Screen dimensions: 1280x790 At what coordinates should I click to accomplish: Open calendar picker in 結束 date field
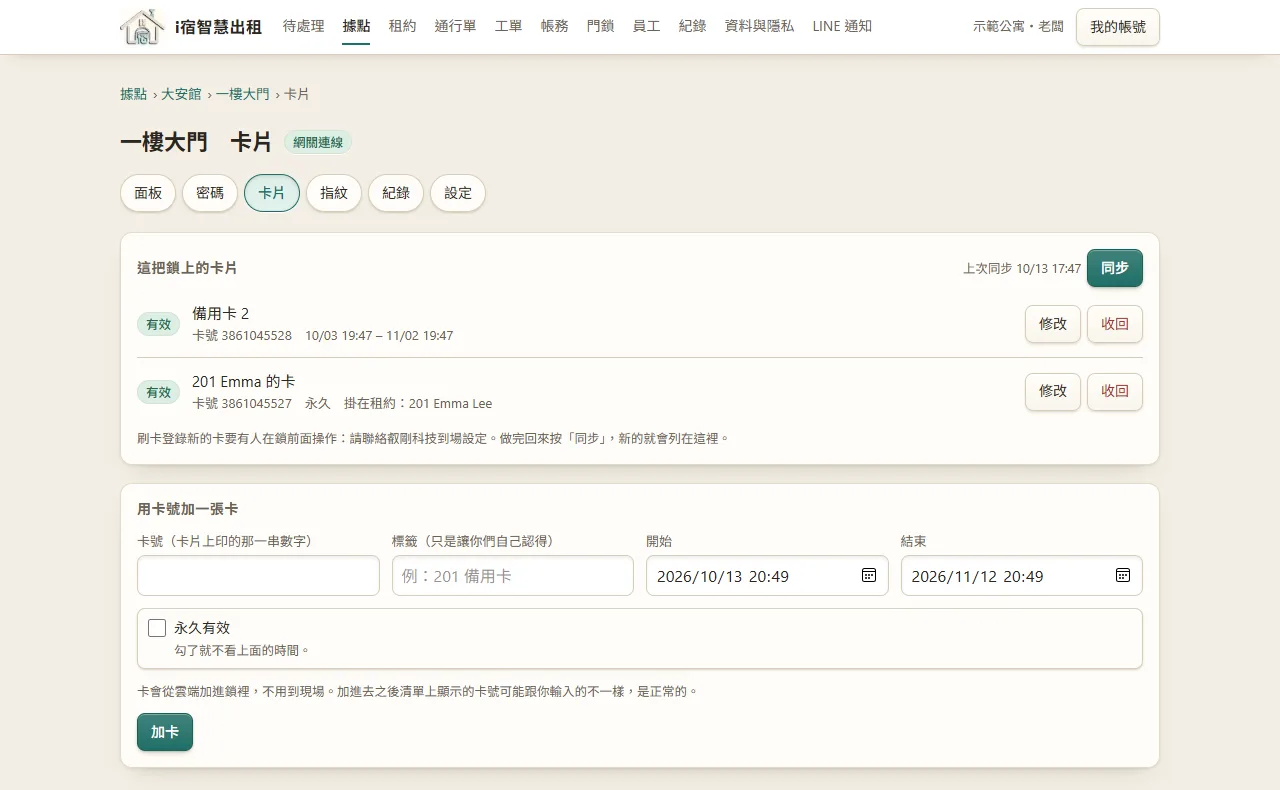coord(1123,575)
